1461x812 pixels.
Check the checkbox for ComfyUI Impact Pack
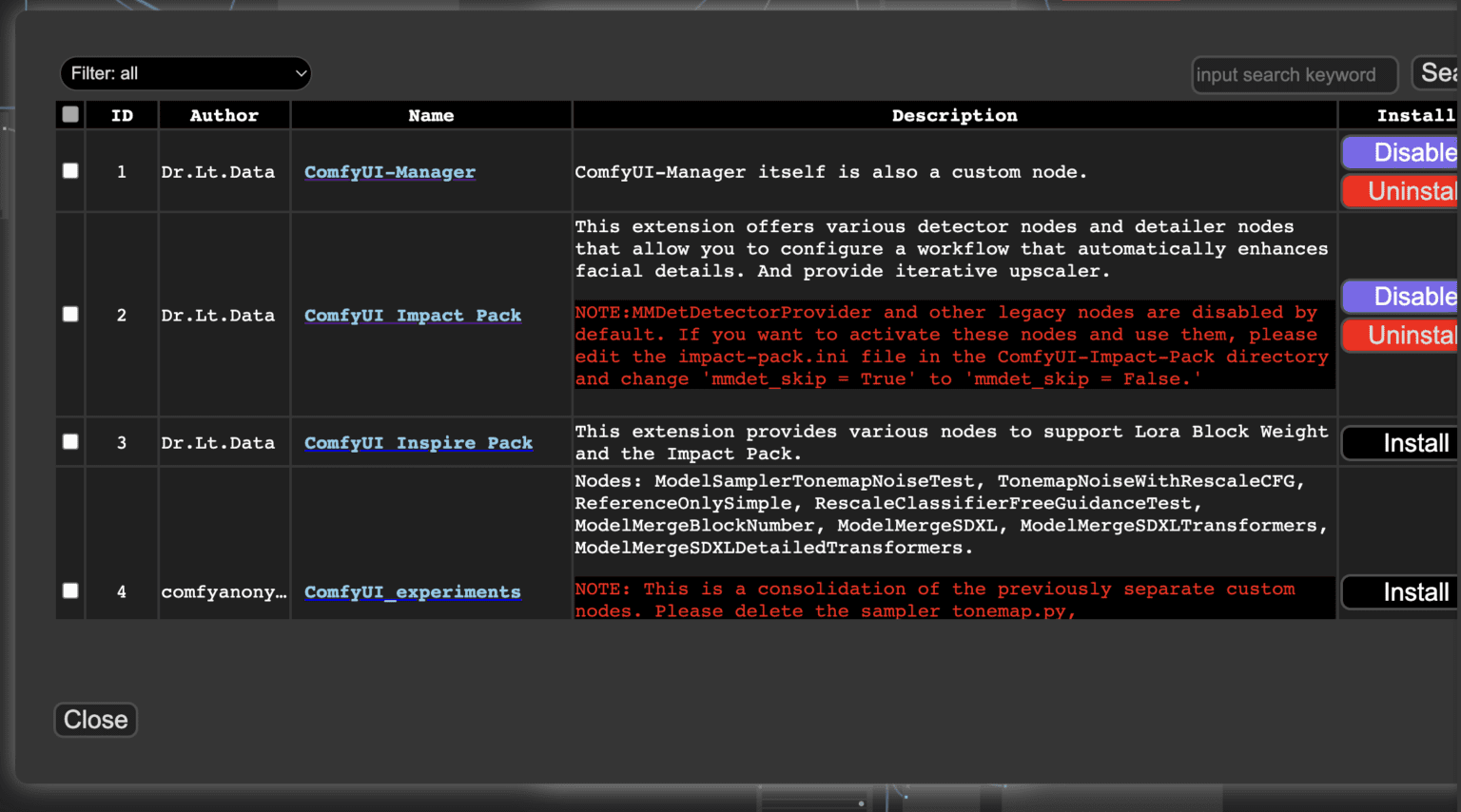[x=69, y=315]
